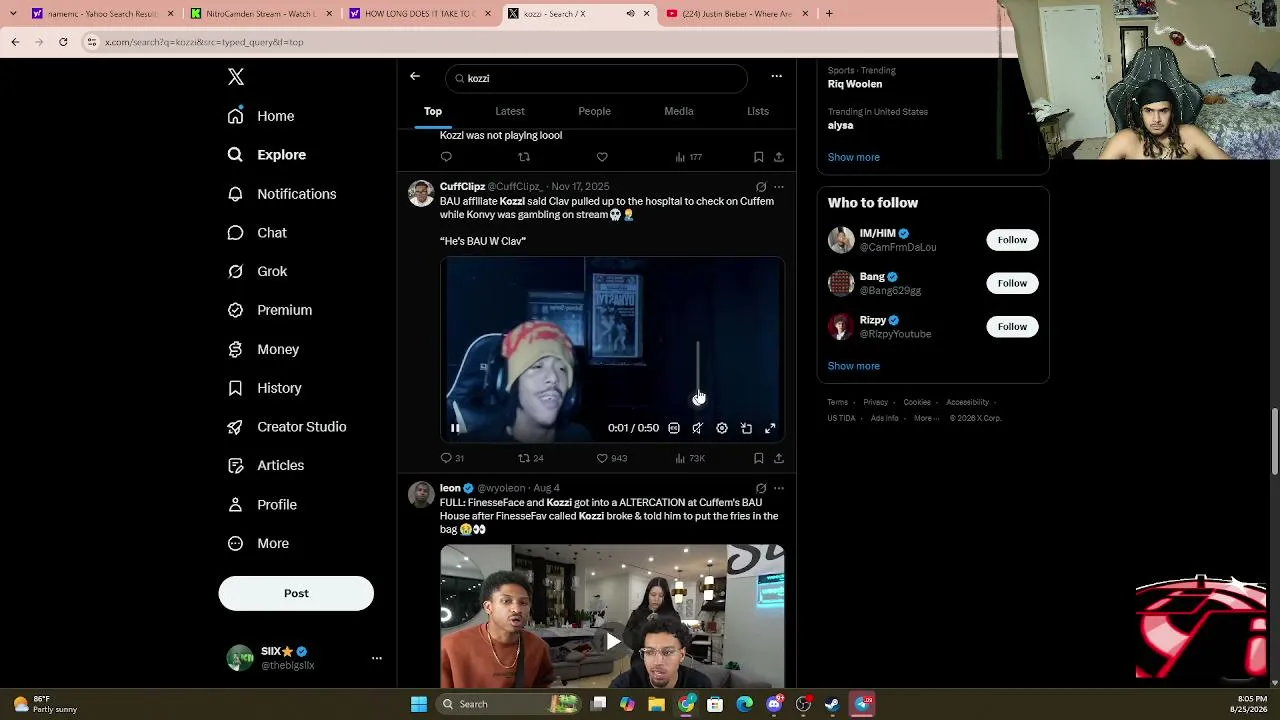Switch to the Lists tab
Screen dimensions: 1280x720
758,111
